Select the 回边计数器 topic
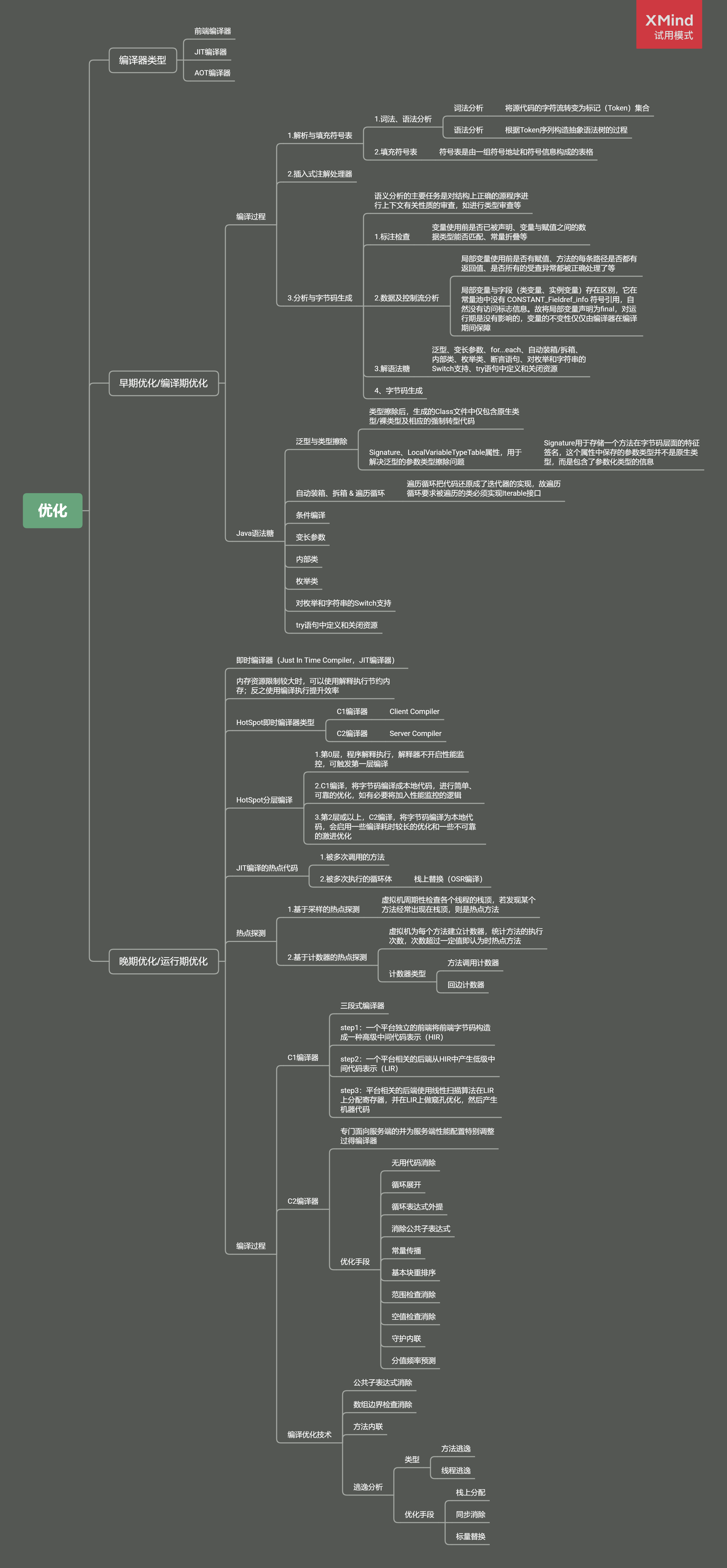The image size is (727, 1568). pyautogui.click(x=465, y=984)
